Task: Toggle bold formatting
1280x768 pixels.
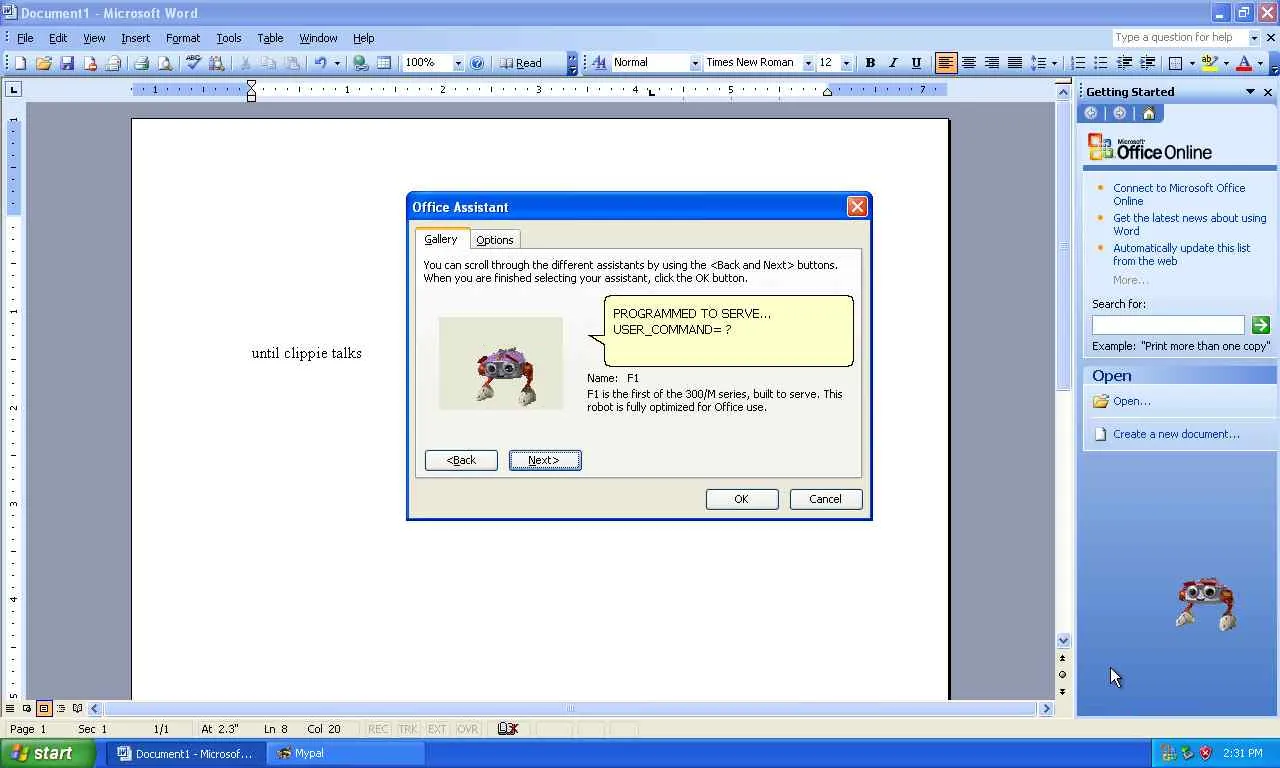Action: pyautogui.click(x=870, y=63)
